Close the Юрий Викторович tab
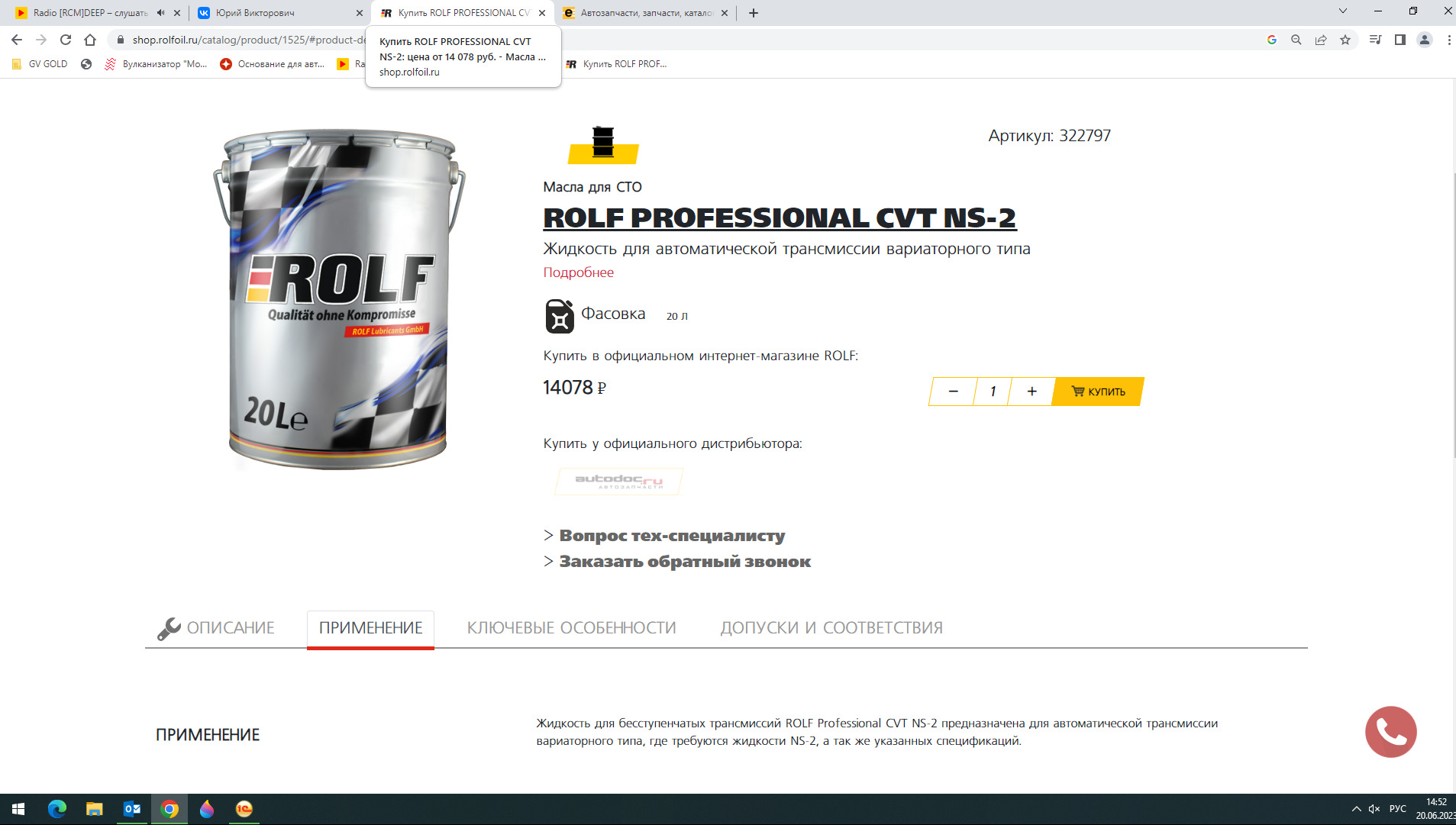The image size is (1456, 825). tap(360, 13)
